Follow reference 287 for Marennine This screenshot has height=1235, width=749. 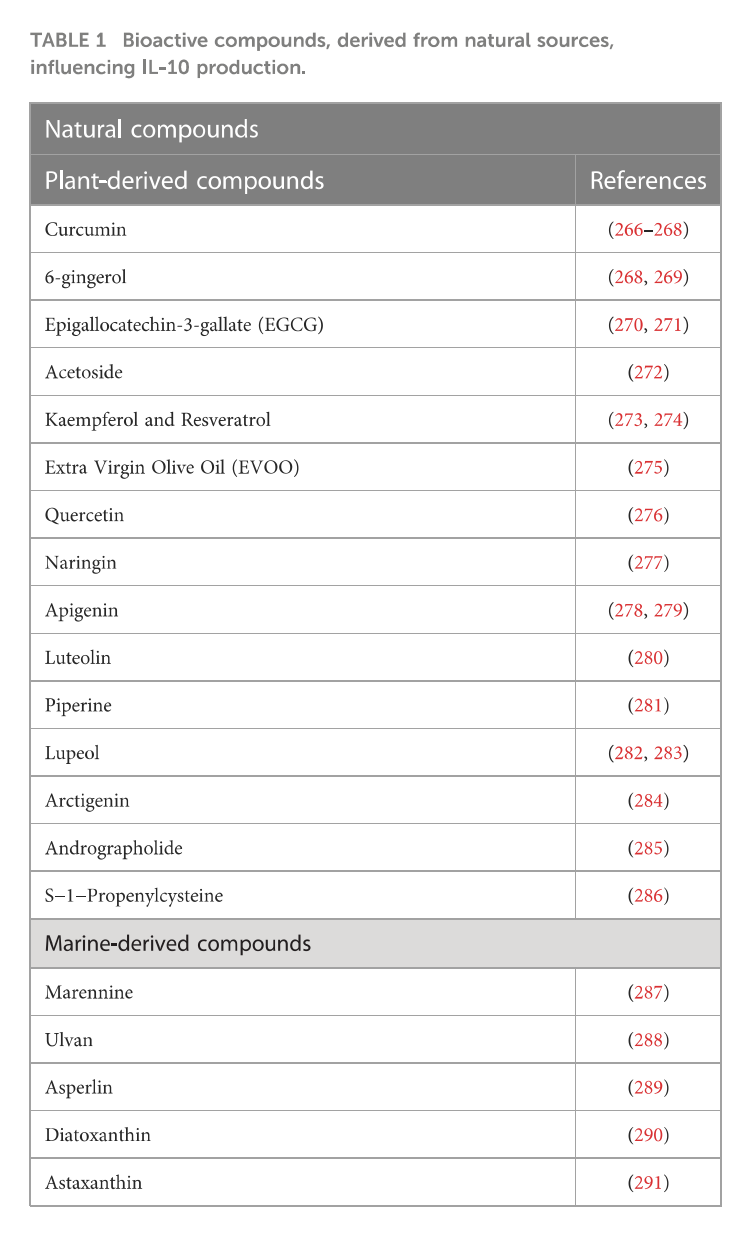tap(648, 993)
